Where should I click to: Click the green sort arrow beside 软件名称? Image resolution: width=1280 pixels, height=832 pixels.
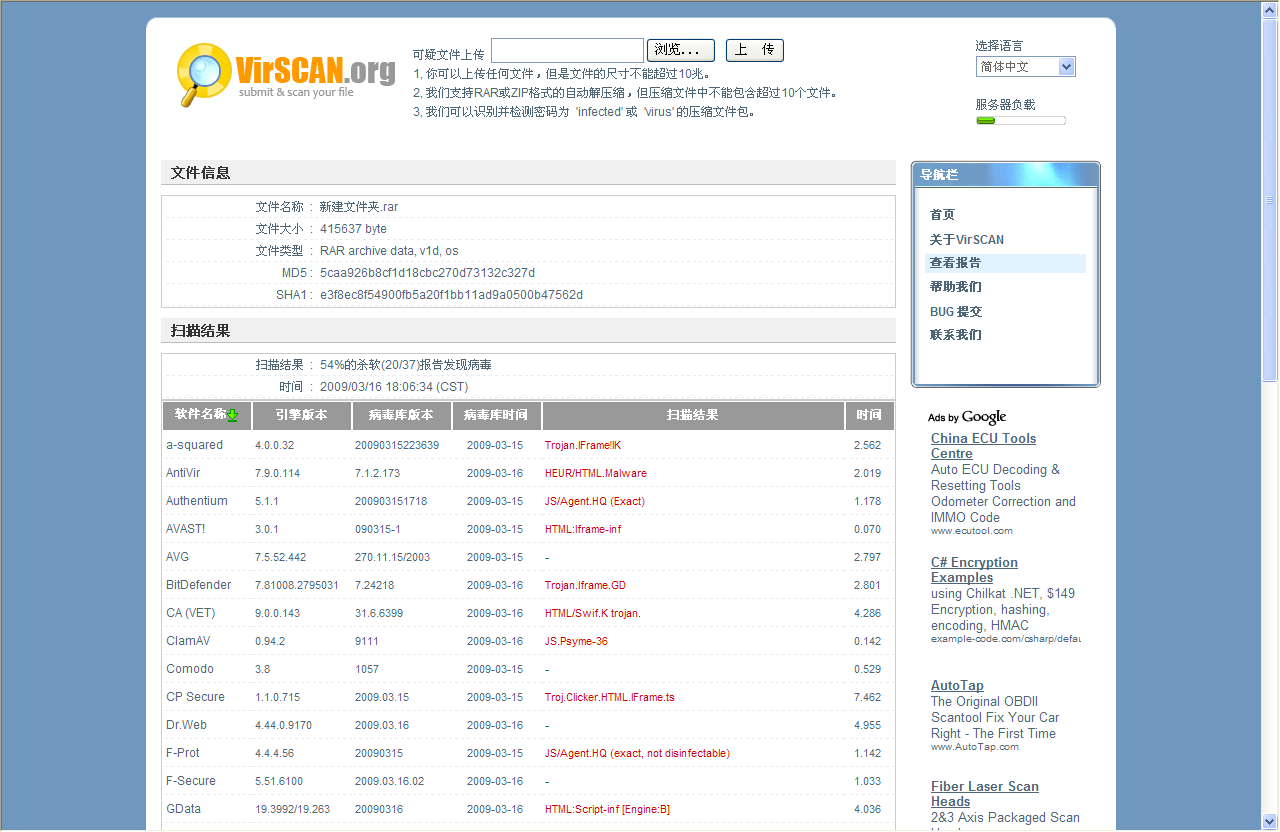[x=232, y=415]
